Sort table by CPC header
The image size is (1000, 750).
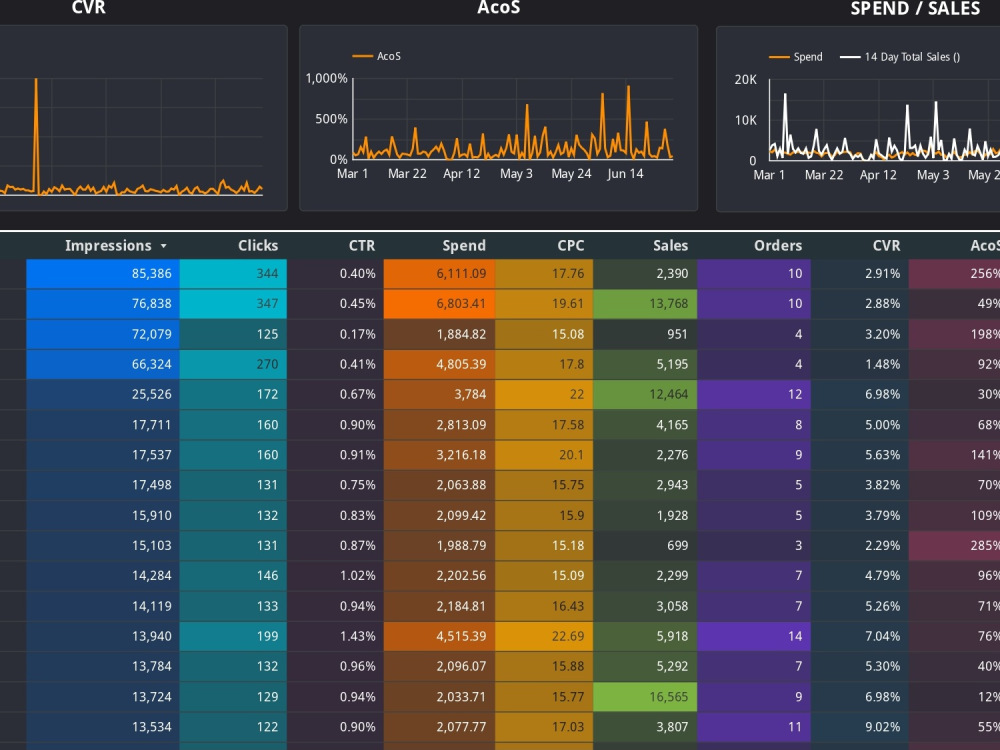[570, 246]
